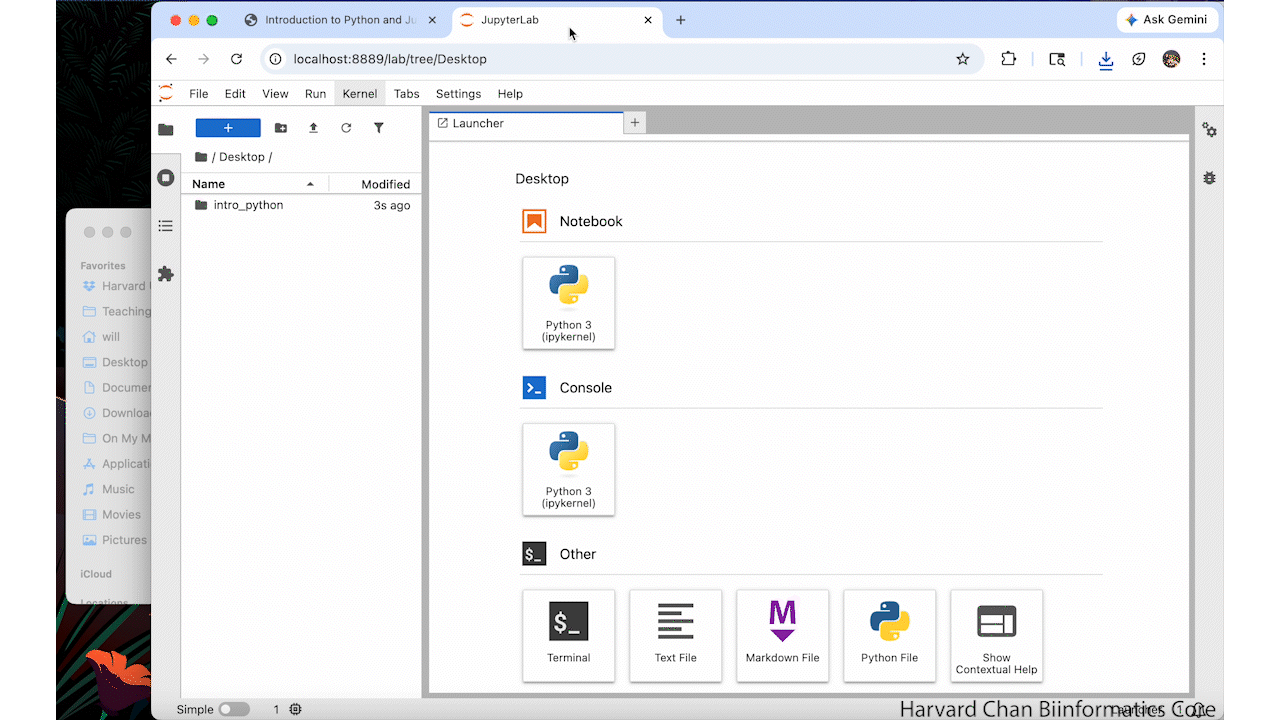Open the Kernel menu

coord(359,94)
